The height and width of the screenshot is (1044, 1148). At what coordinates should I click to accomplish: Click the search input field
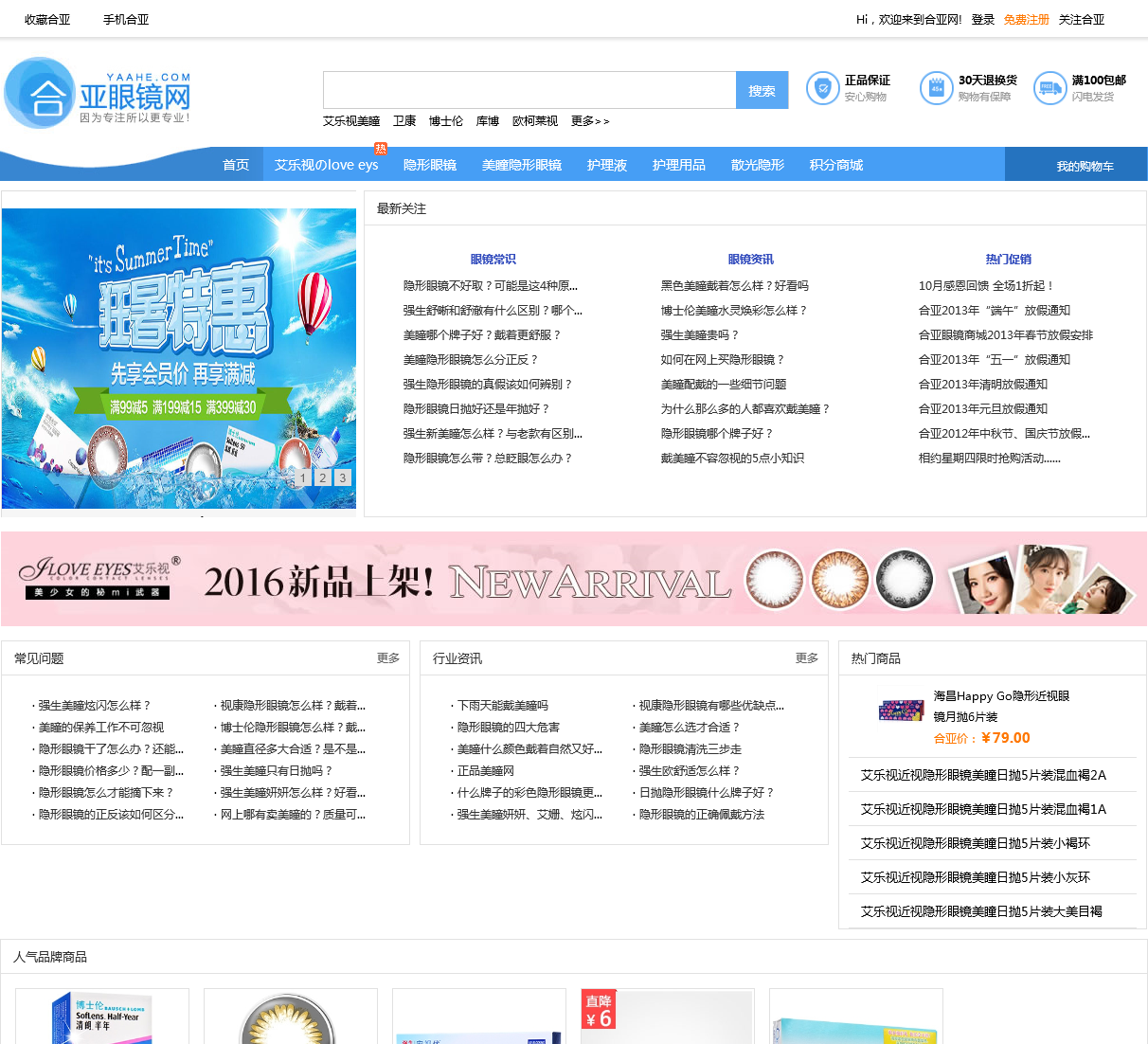click(529, 90)
